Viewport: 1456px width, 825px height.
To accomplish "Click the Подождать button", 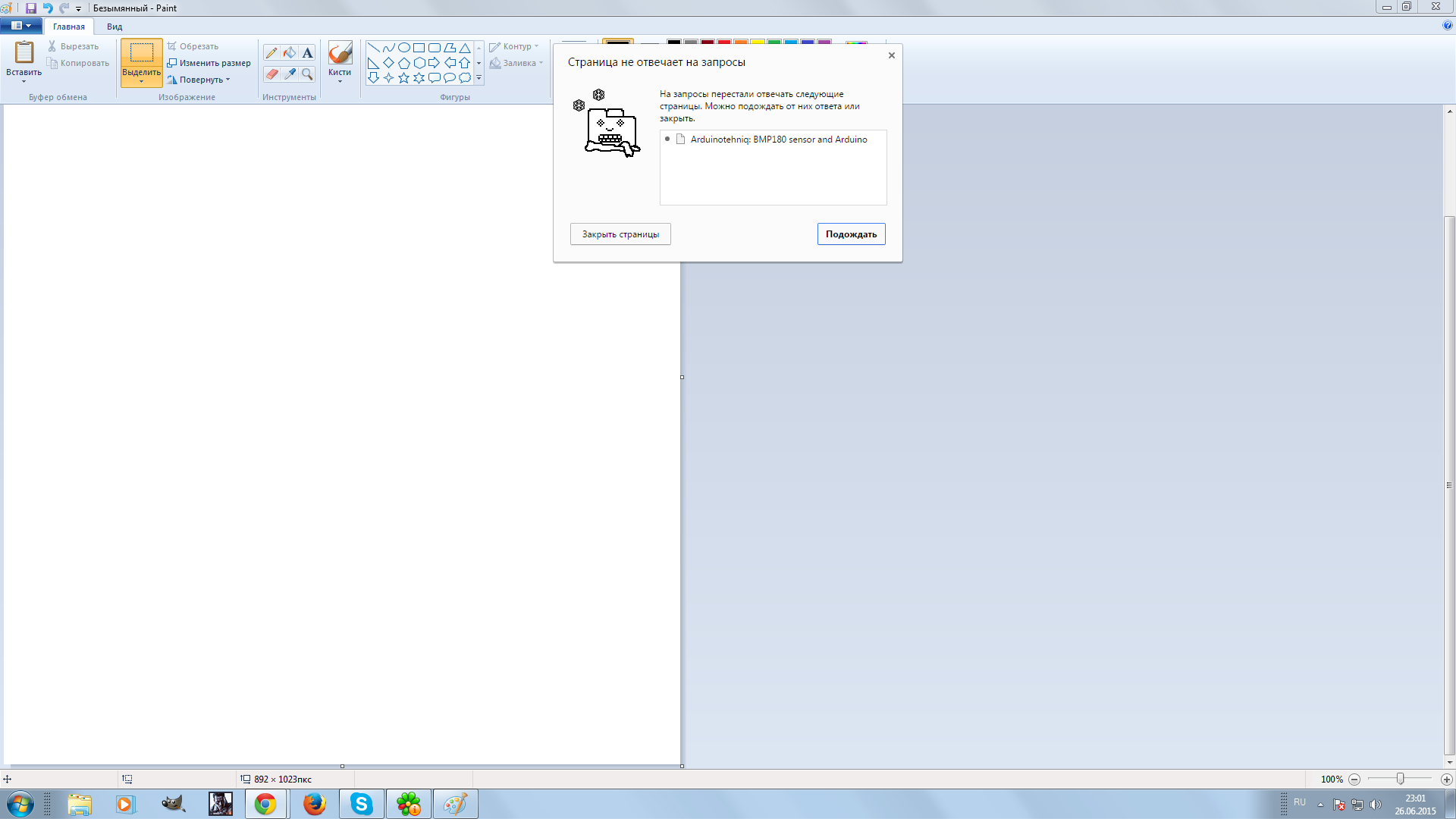I will pos(851,234).
